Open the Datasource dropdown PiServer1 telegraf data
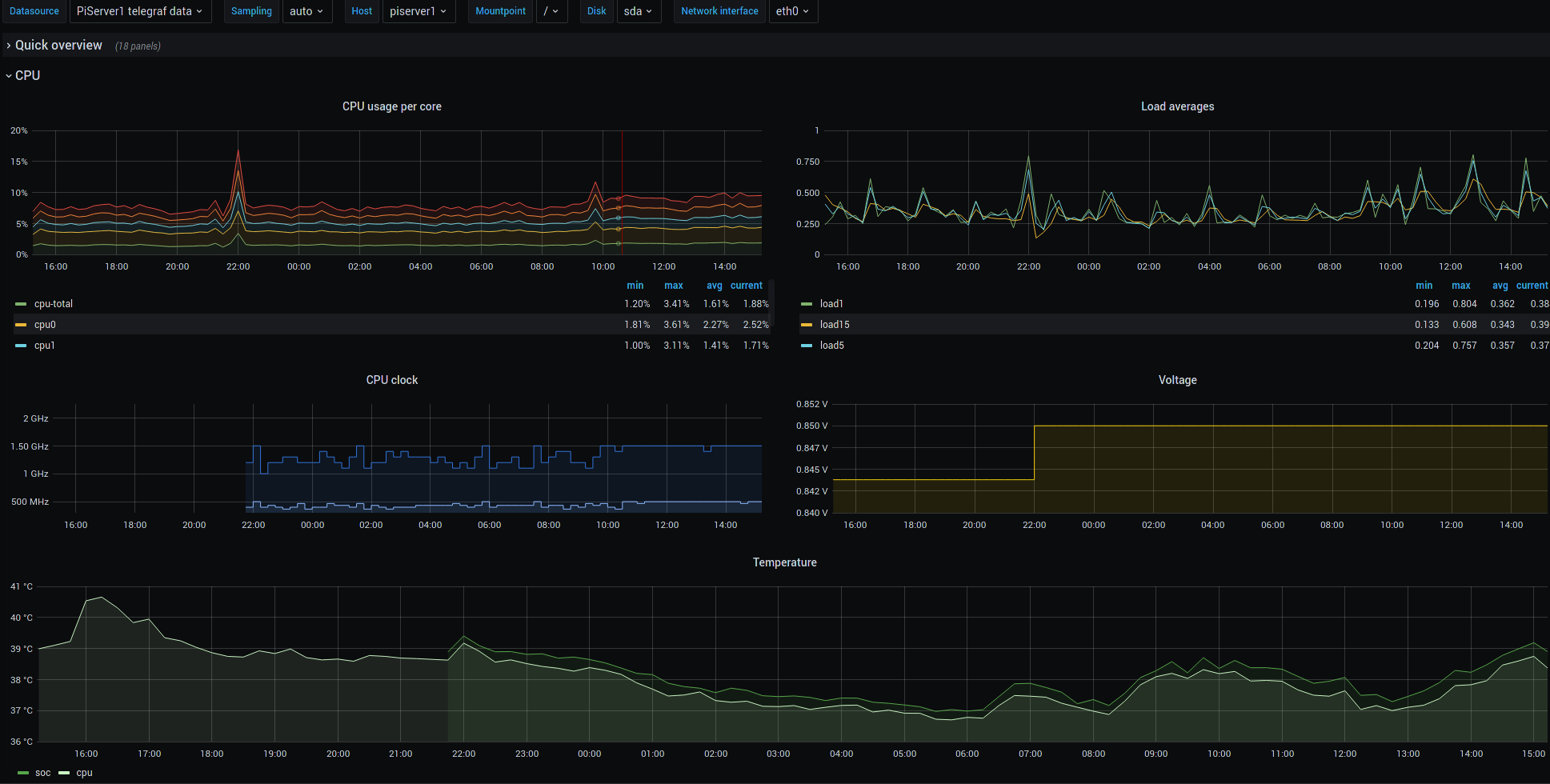This screenshot has height=784, width=1550. 140,11
